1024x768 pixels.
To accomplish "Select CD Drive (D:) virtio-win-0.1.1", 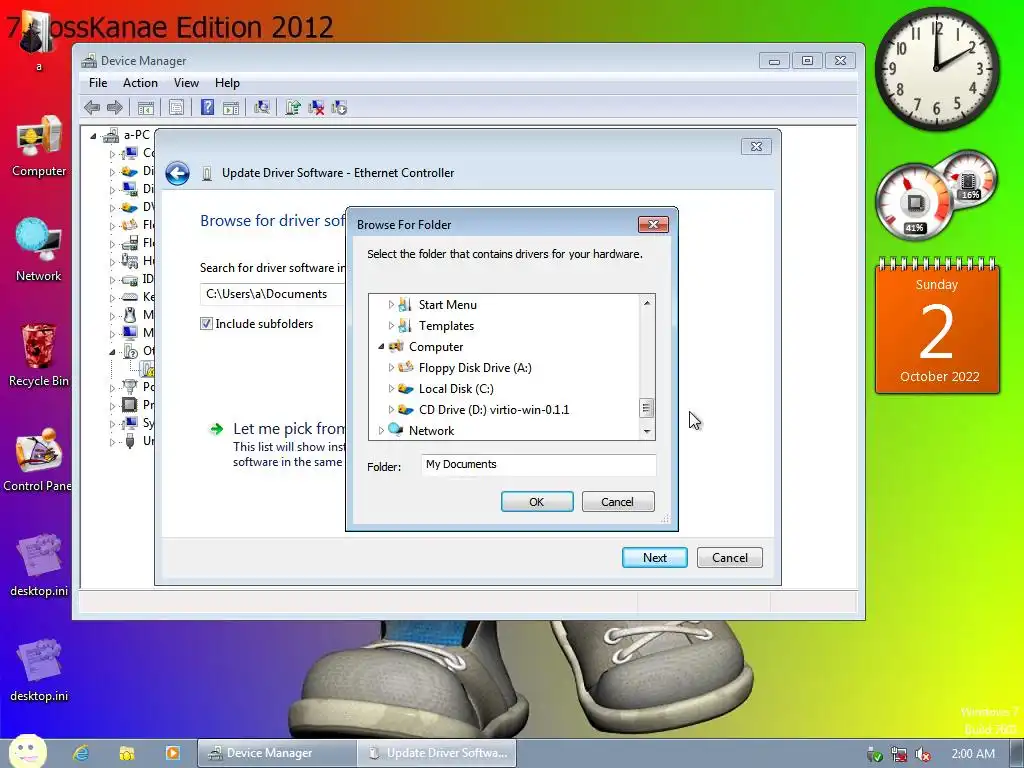I will click(x=494, y=409).
